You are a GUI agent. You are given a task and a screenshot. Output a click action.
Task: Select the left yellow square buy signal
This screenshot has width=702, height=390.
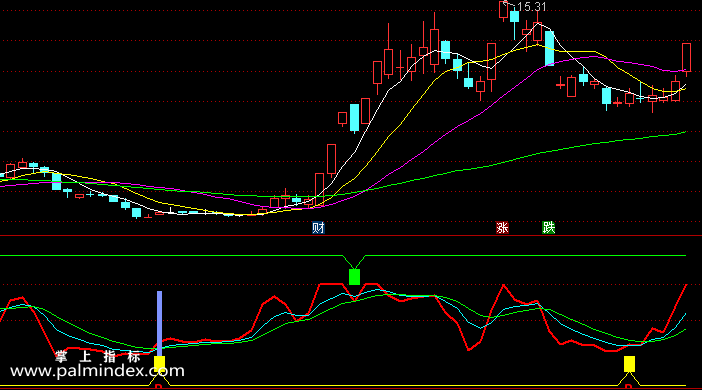pyautogui.click(x=159, y=363)
